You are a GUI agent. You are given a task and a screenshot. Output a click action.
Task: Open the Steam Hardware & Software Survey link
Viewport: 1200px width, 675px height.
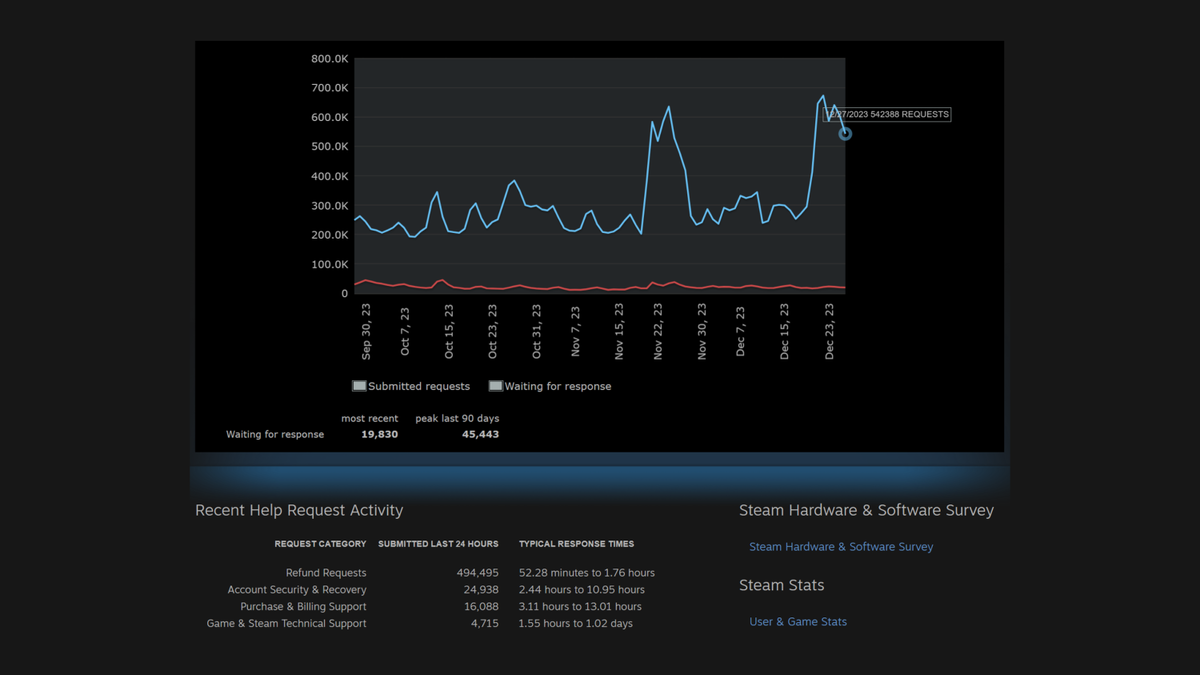click(x=841, y=547)
